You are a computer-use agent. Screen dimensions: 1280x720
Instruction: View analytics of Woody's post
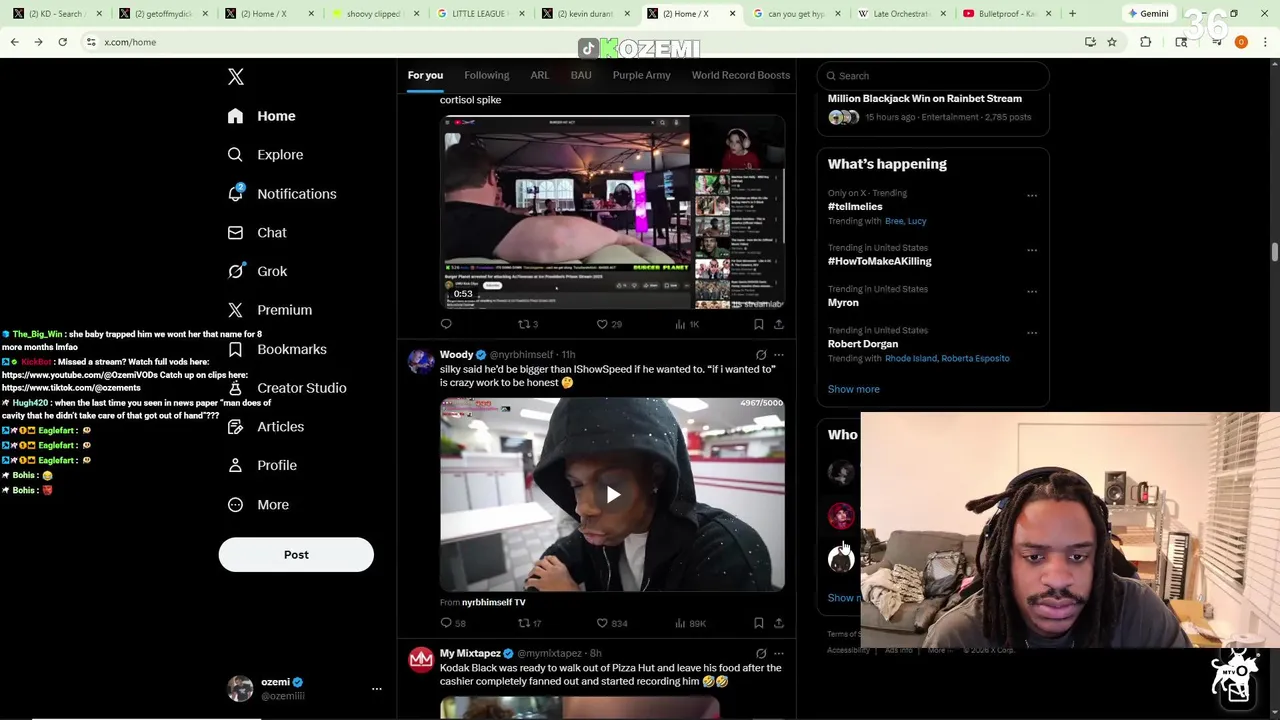(x=690, y=623)
